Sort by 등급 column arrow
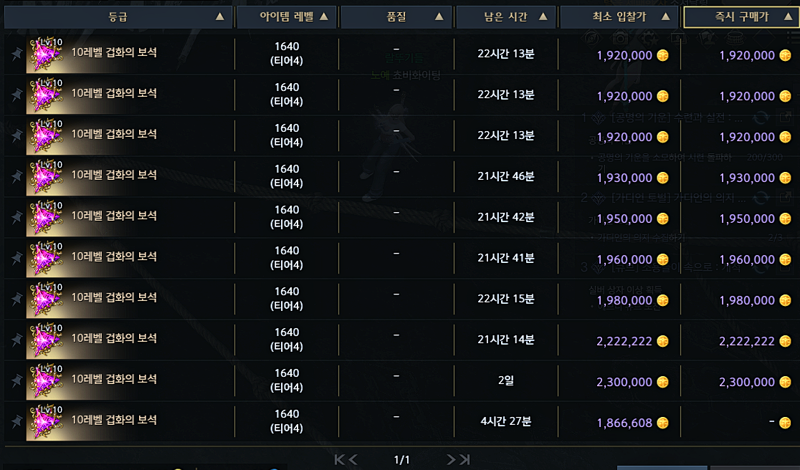800x470 pixels. (x=220, y=17)
